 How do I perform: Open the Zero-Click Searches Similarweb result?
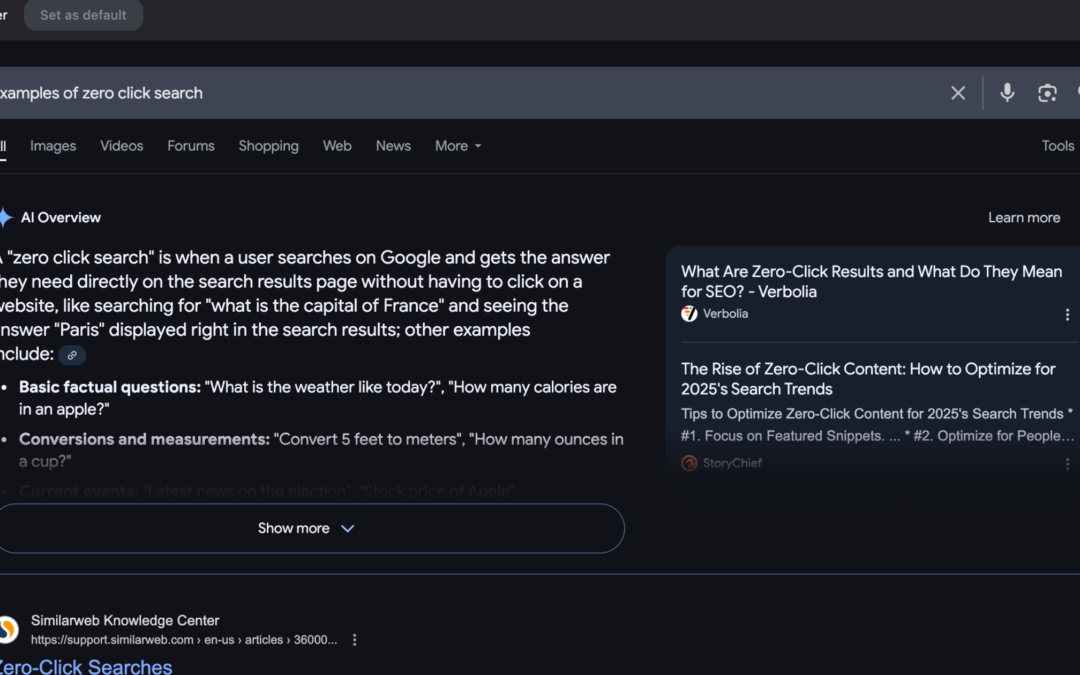85,666
